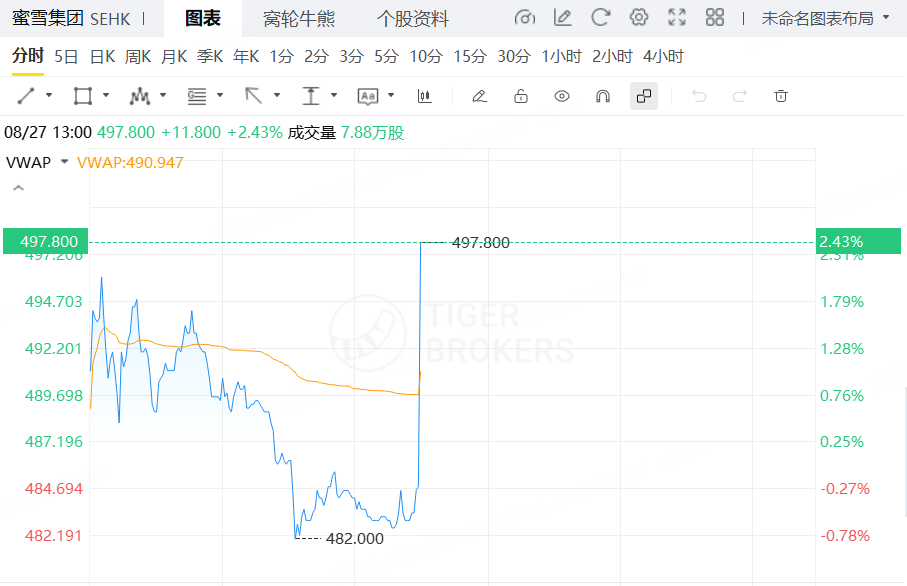Select the 季K timeframe

(210, 57)
